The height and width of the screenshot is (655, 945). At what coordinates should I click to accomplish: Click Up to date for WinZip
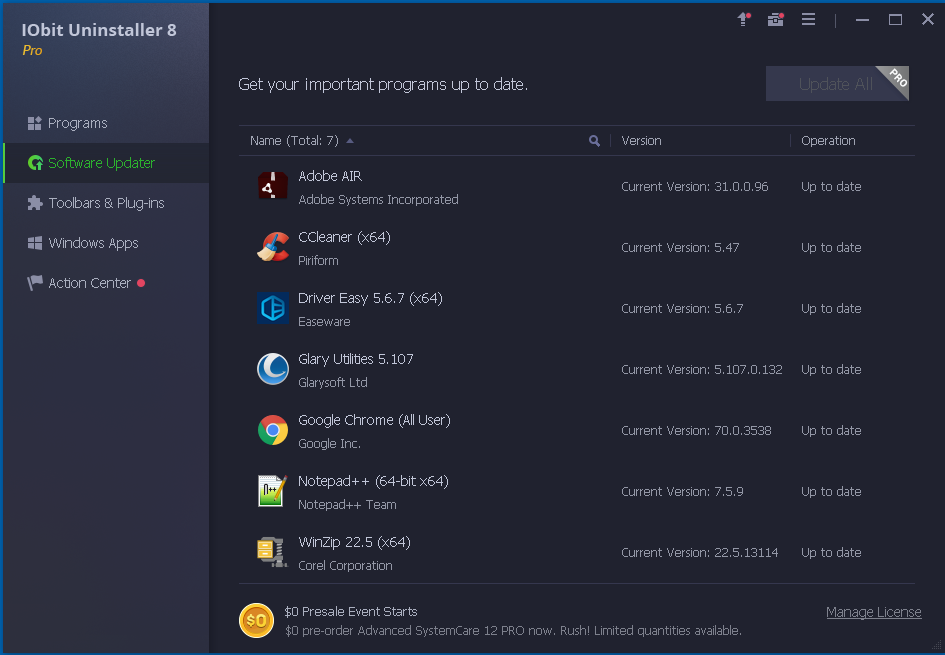831,552
